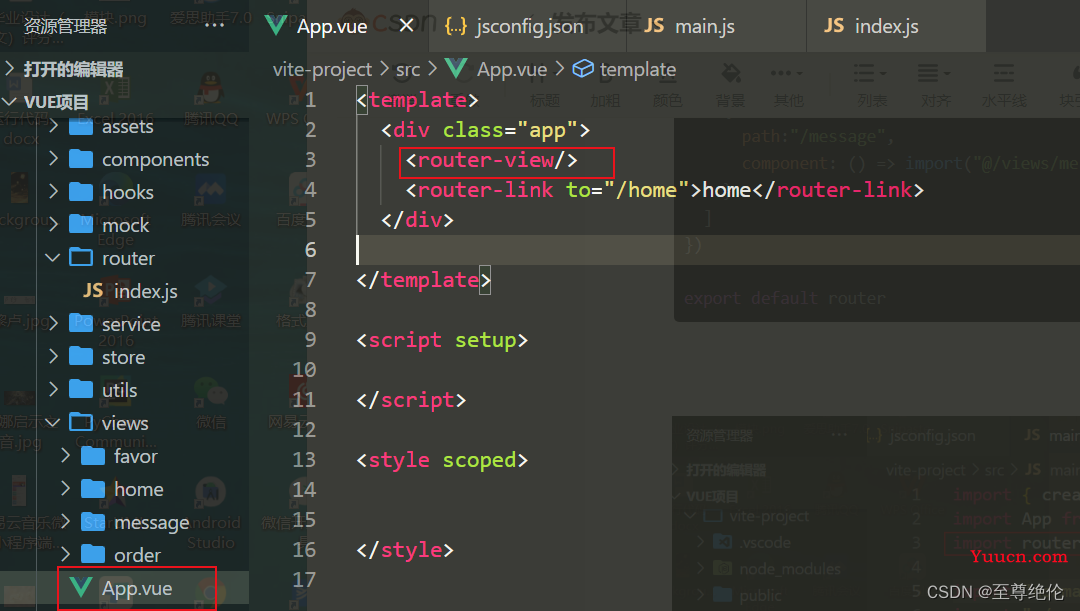The width and height of the screenshot is (1080, 611).
Task: Expand the mock folder chevron
Action: tap(54, 225)
